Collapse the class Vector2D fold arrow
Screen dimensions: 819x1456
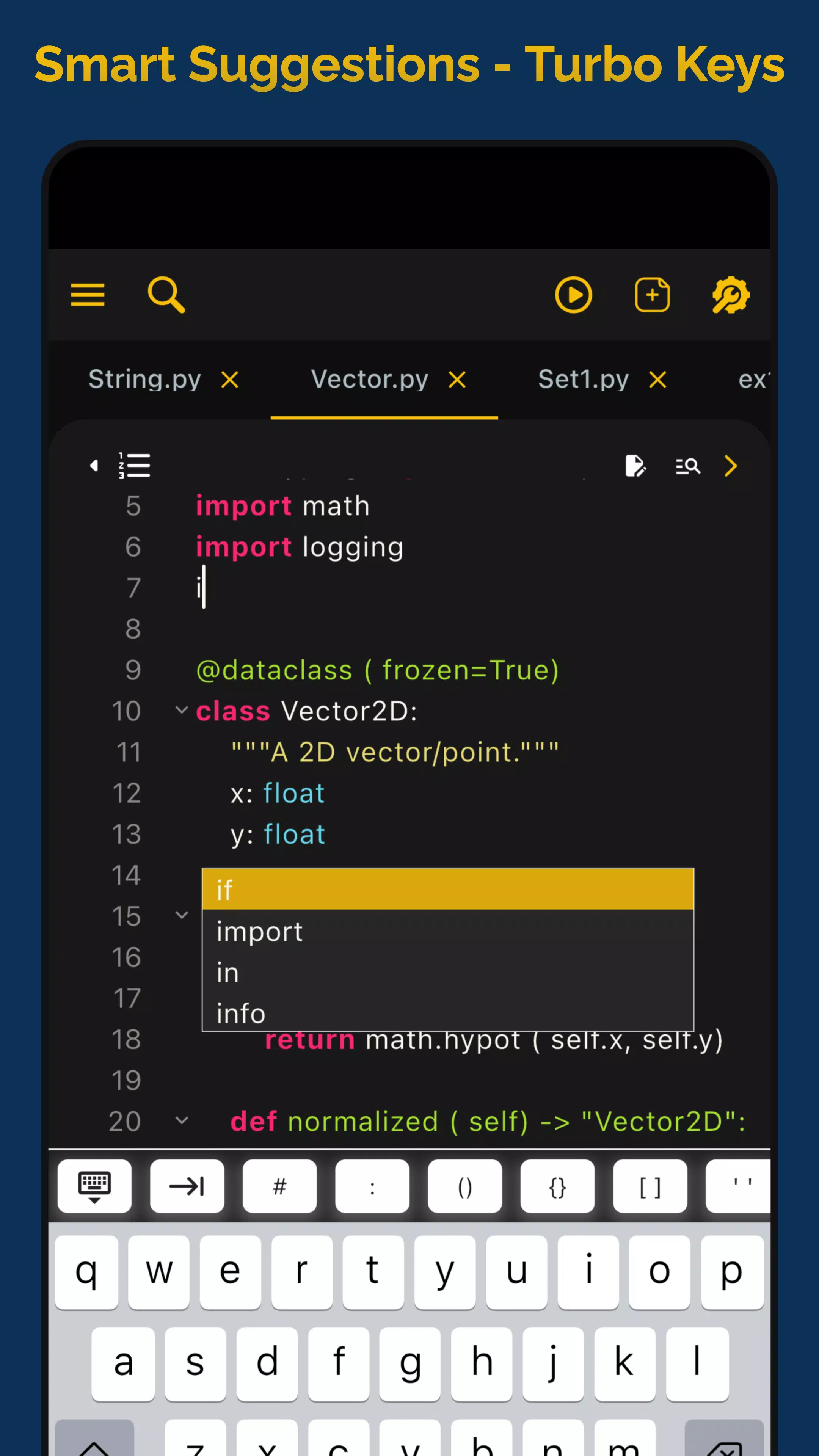[182, 710]
